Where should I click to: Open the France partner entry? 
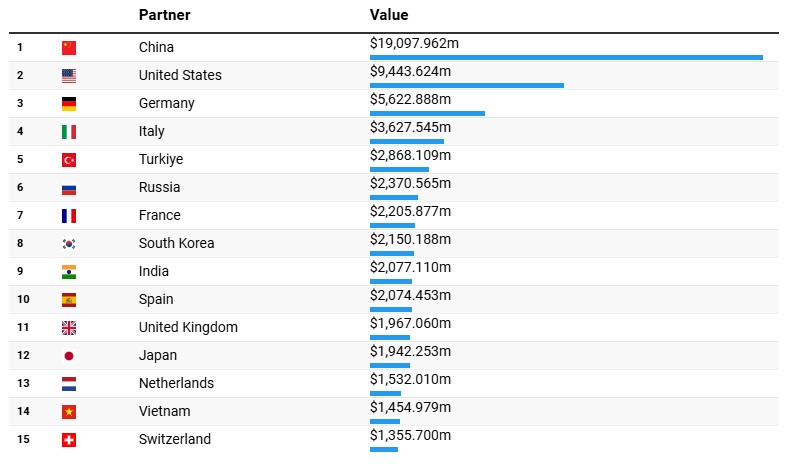click(x=160, y=215)
